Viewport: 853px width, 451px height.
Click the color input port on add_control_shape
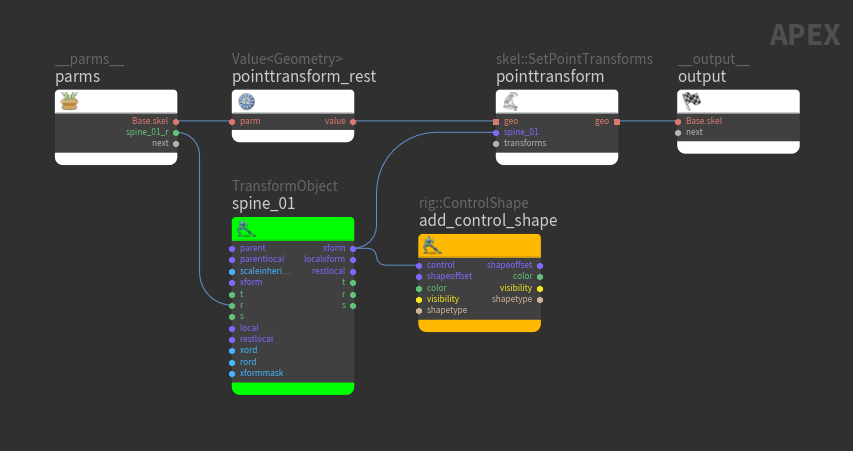click(419, 288)
